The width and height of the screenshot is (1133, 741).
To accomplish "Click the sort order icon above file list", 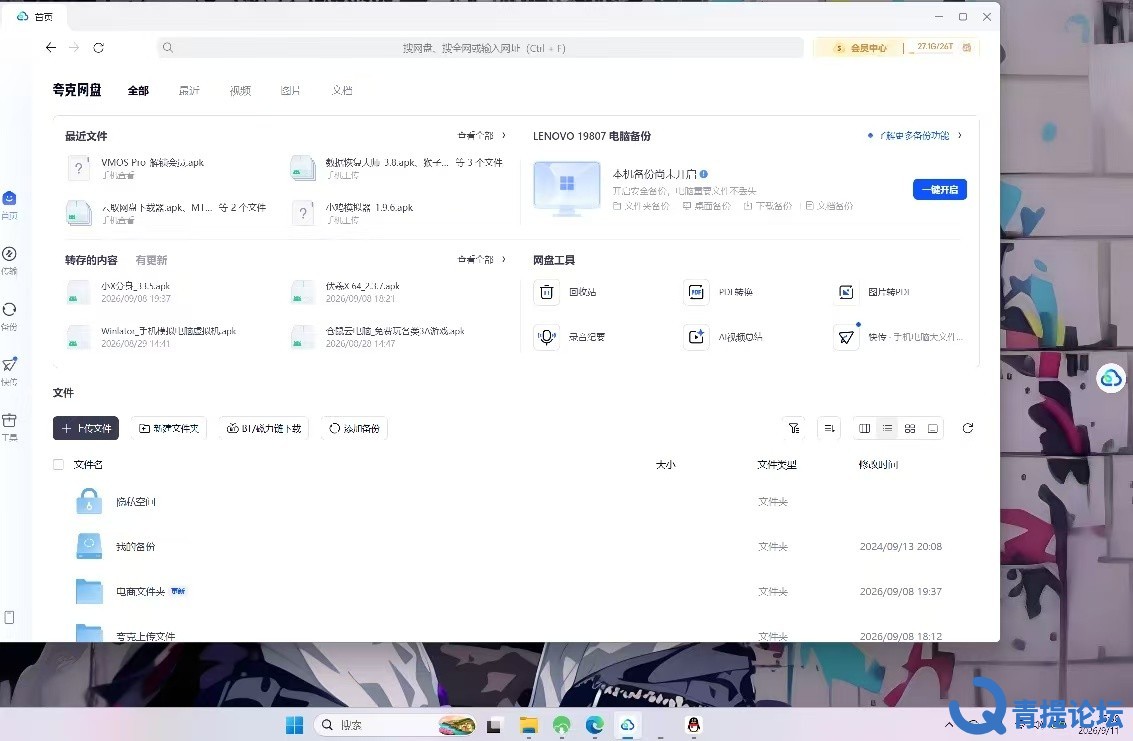I will click(830, 429).
